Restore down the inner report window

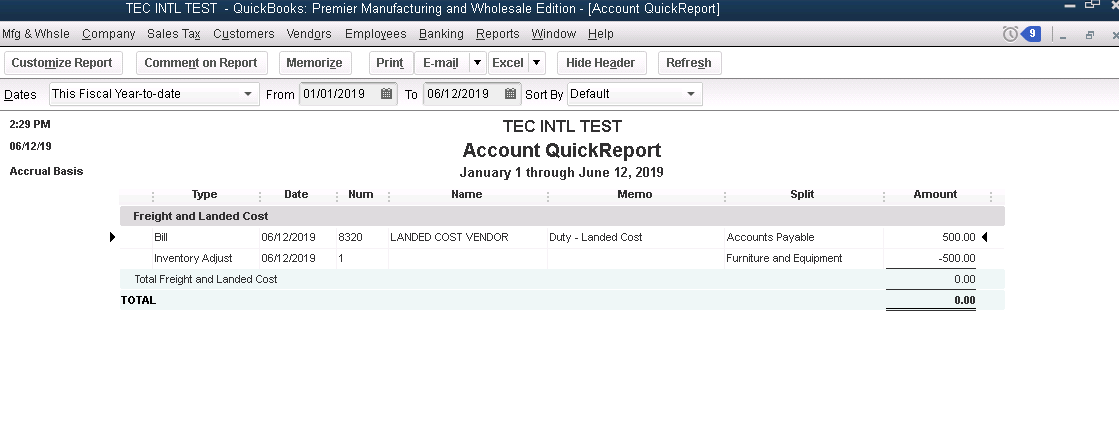pos(1090,35)
